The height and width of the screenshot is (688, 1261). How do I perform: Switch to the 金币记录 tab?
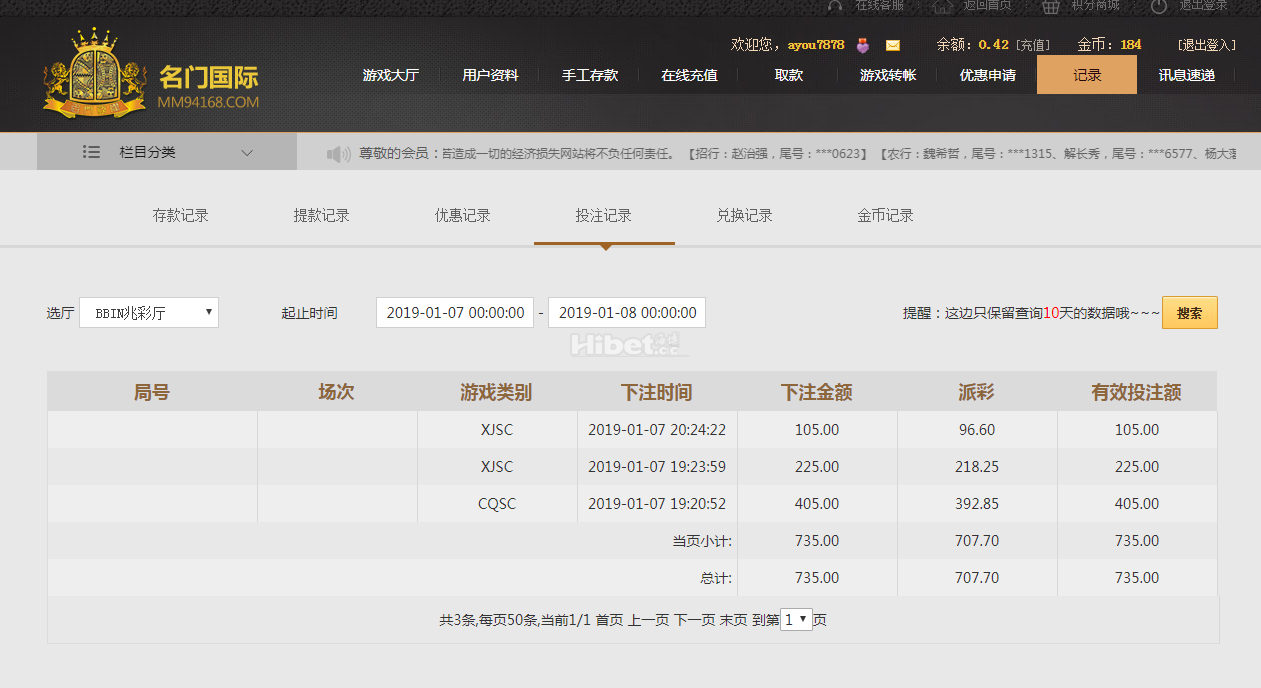(x=885, y=216)
